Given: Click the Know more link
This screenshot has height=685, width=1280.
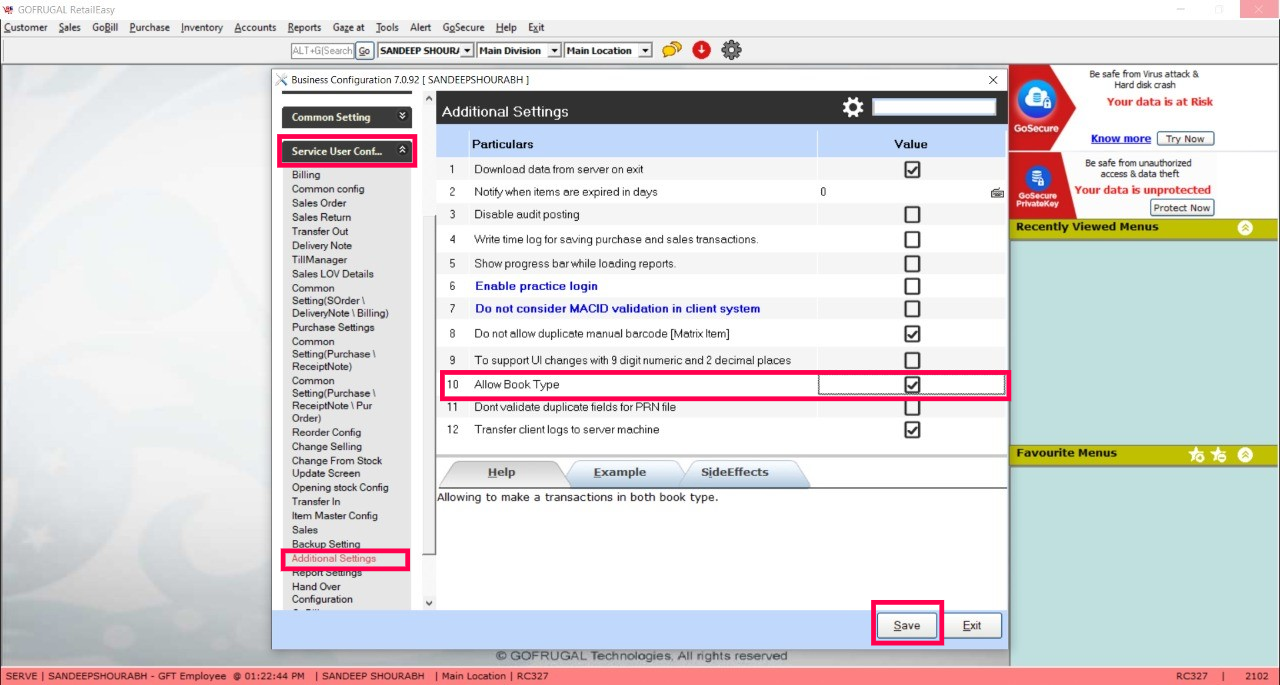Looking at the screenshot, I should [x=1120, y=139].
